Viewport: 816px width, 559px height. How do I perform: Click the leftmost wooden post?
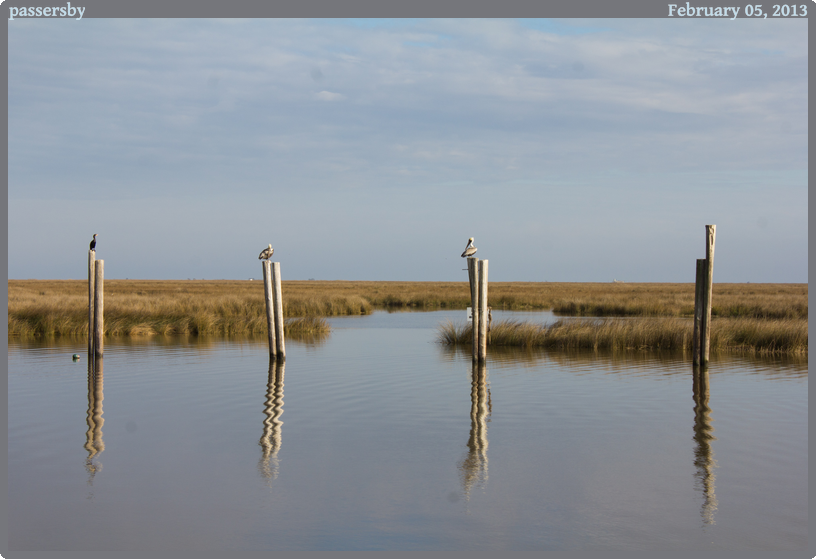95,305
